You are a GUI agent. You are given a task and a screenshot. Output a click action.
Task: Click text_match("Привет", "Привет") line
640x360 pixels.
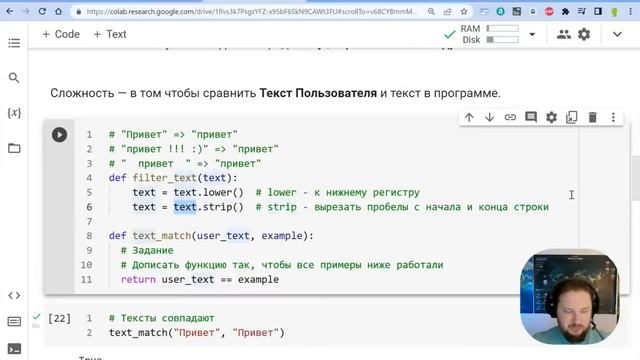pyautogui.click(x=197, y=333)
